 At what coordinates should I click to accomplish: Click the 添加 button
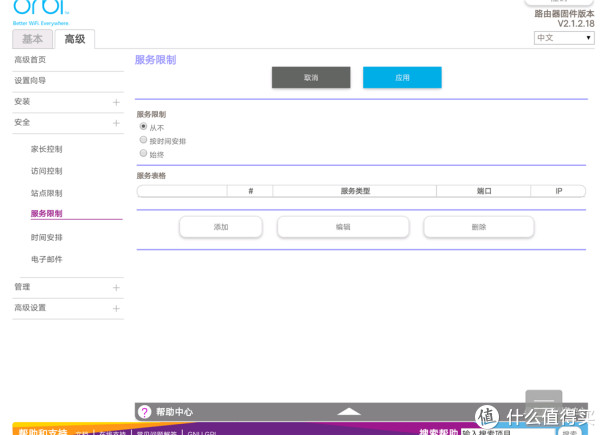point(221,227)
